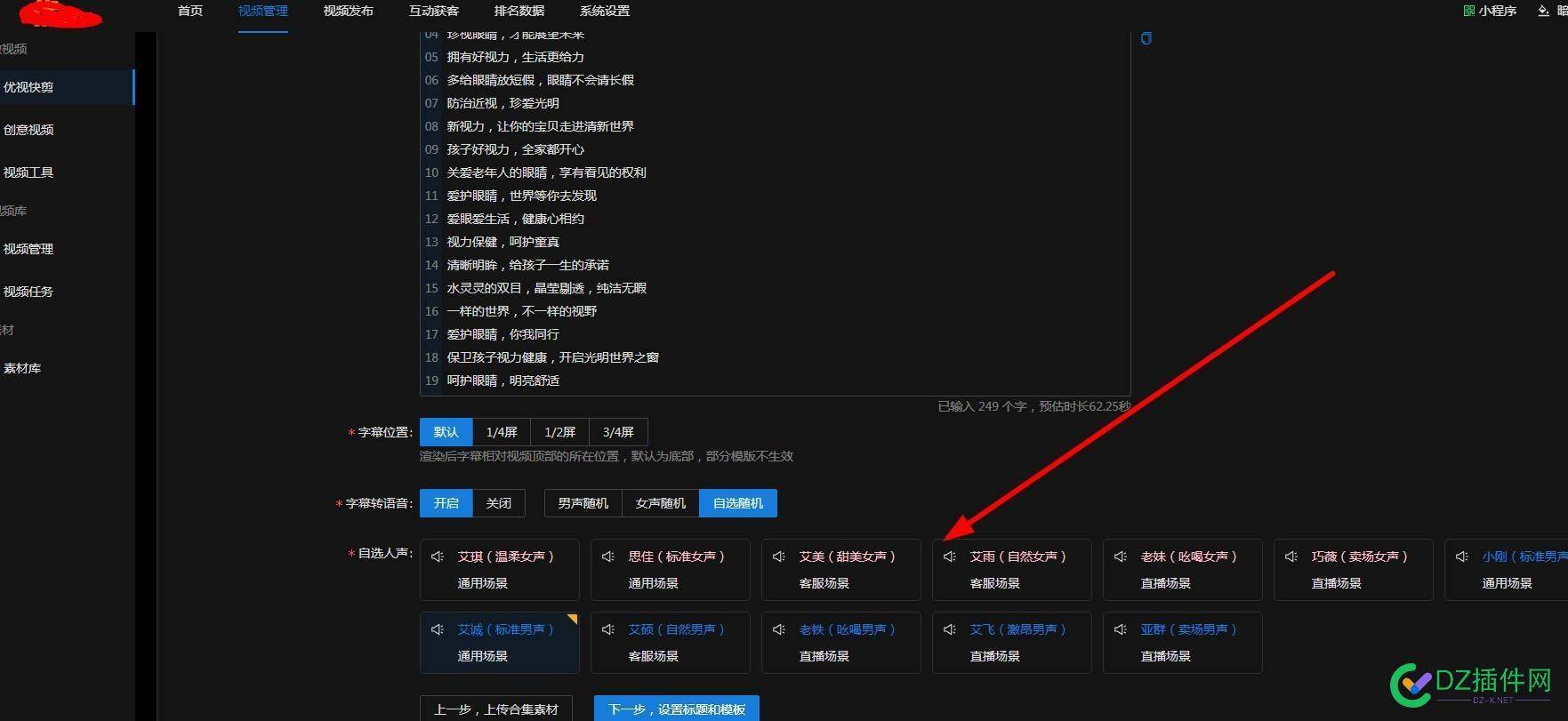The height and width of the screenshot is (721, 1568).
Task: Click subtitle line 16 一样的世界，不一样的视野
Action: point(522,311)
